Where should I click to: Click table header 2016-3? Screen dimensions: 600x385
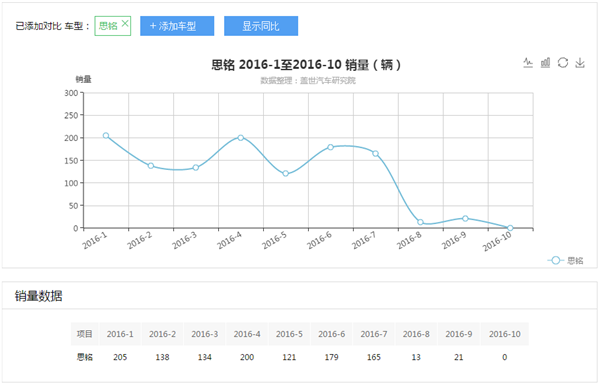[x=205, y=334]
